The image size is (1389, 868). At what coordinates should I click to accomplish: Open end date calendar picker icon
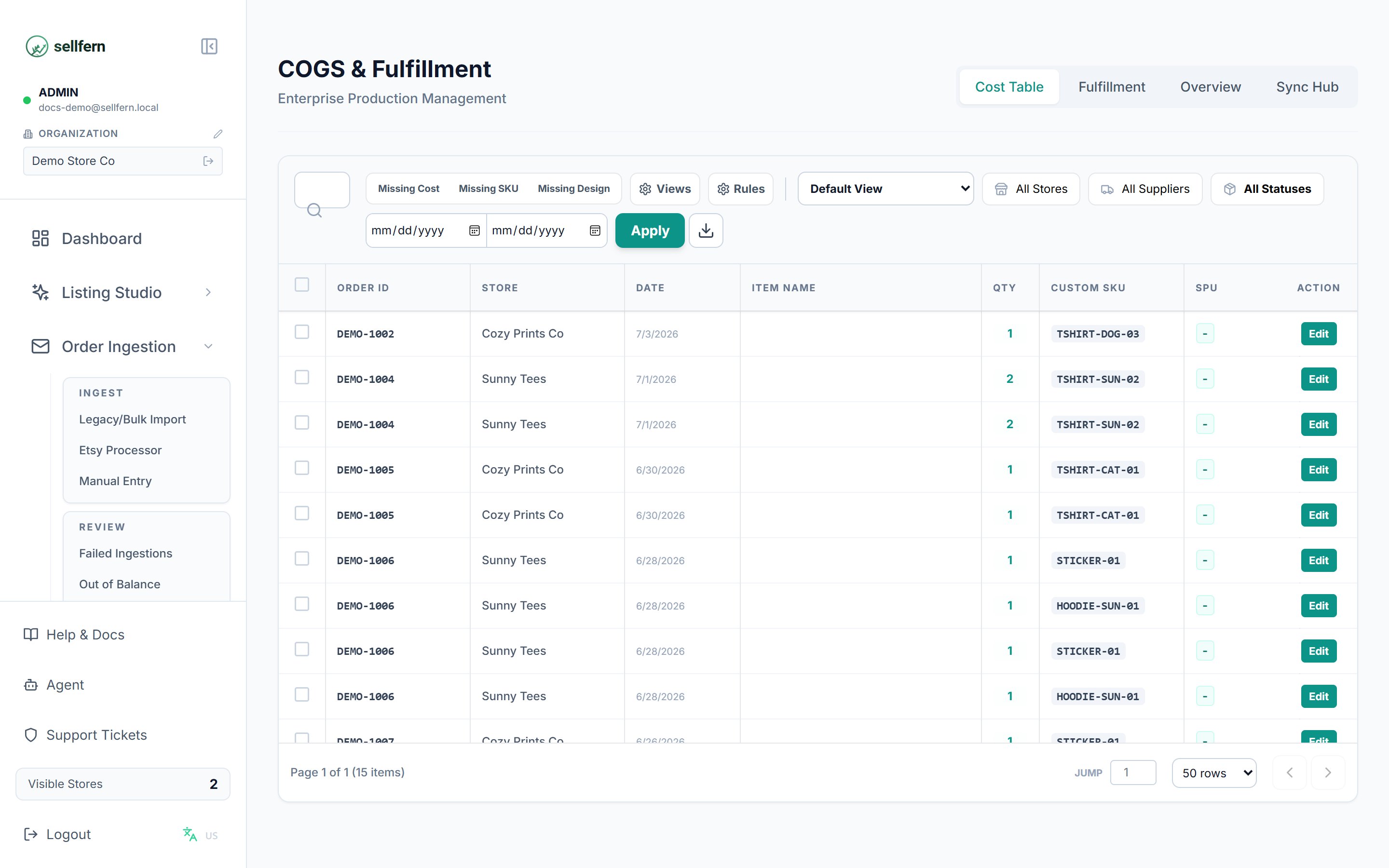(x=595, y=231)
